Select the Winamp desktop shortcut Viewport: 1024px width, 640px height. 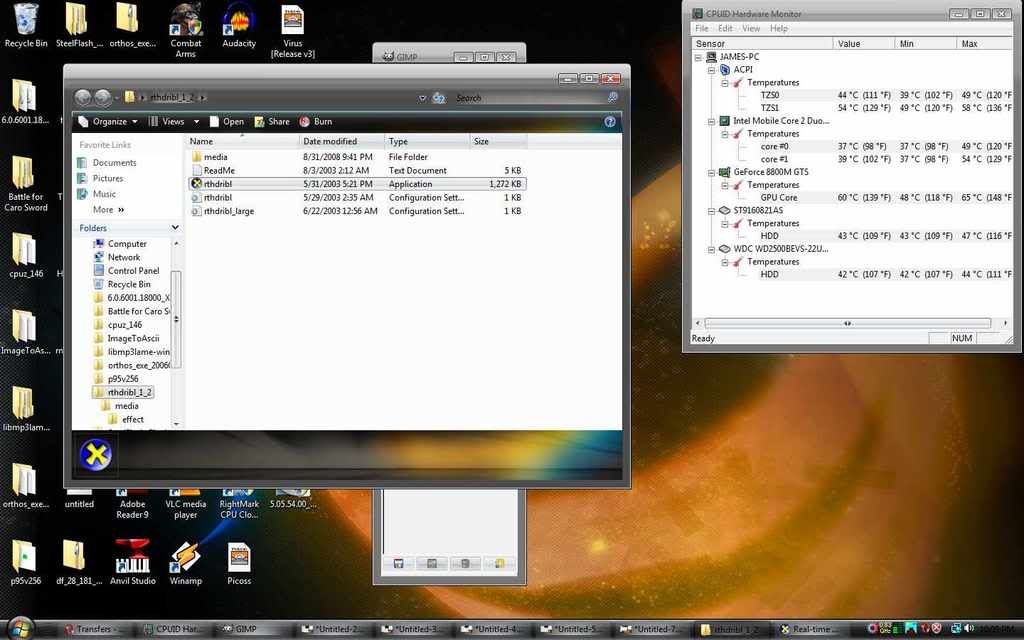tap(185, 562)
